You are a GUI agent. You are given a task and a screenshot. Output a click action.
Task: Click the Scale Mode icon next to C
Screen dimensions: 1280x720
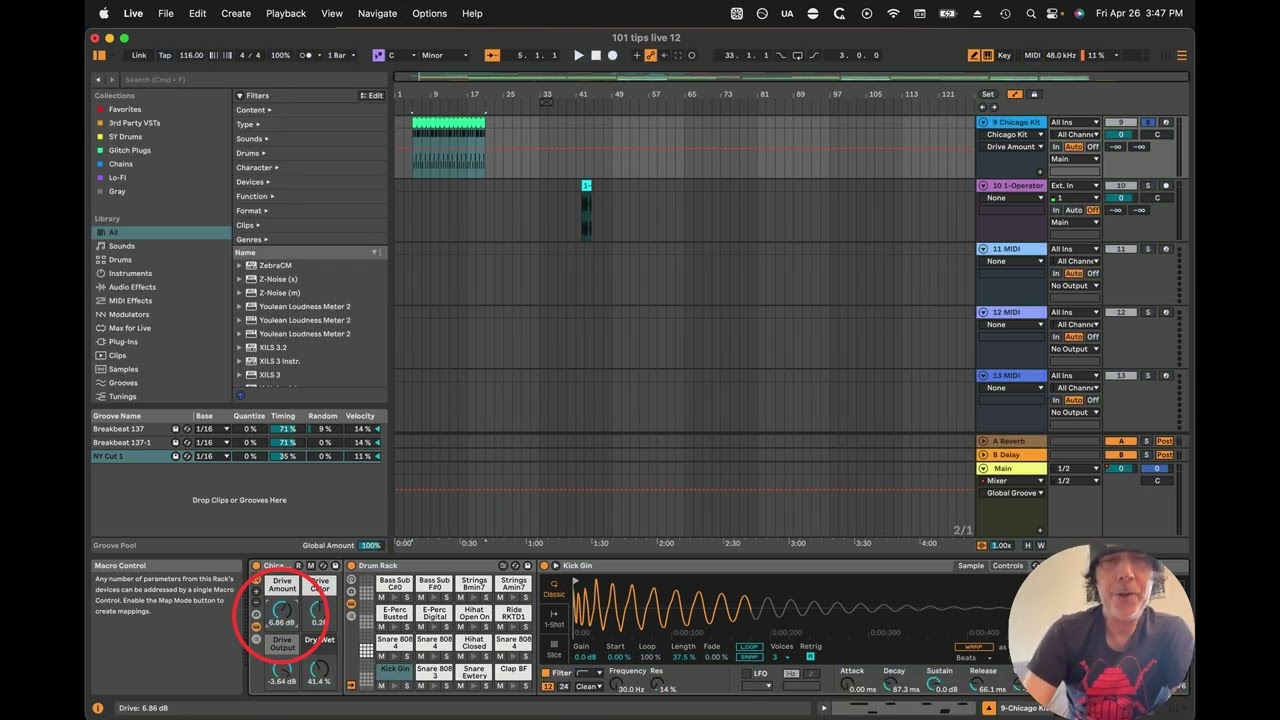click(x=378, y=55)
